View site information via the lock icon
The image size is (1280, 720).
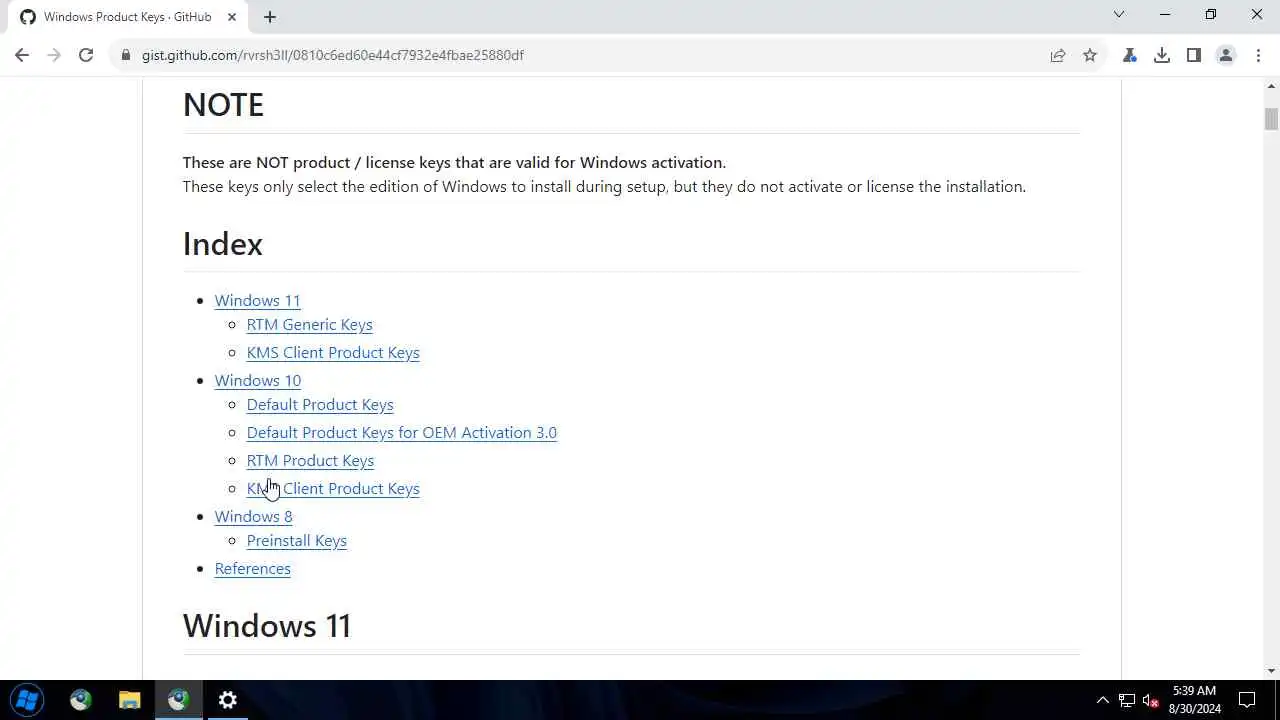pos(126,55)
